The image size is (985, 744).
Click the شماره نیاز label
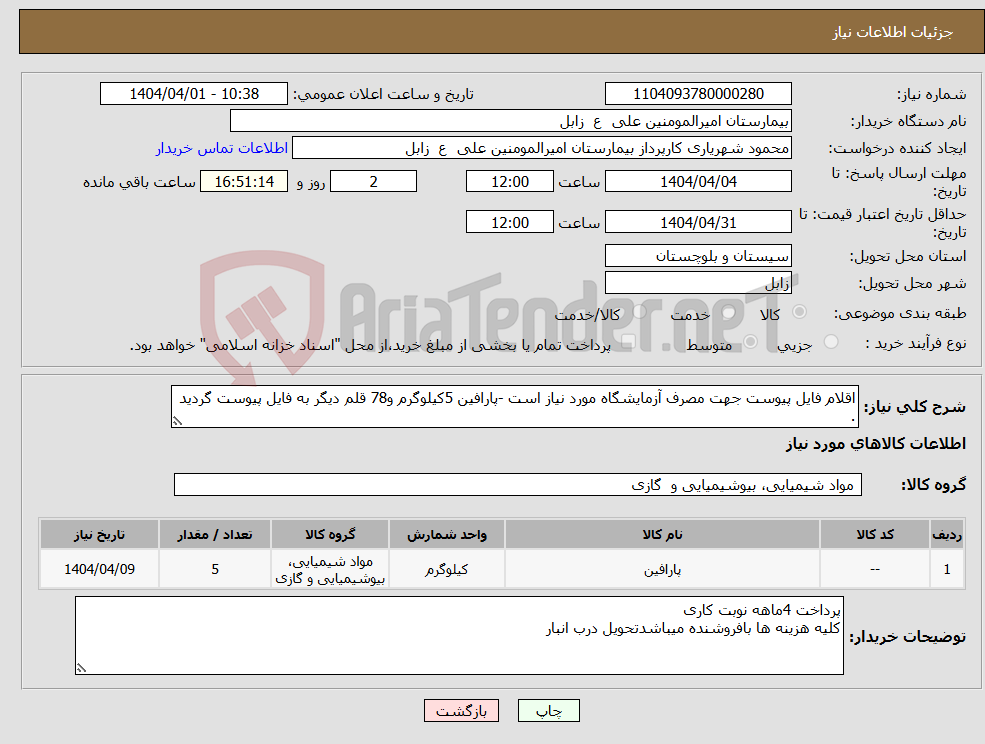click(932, 94)
